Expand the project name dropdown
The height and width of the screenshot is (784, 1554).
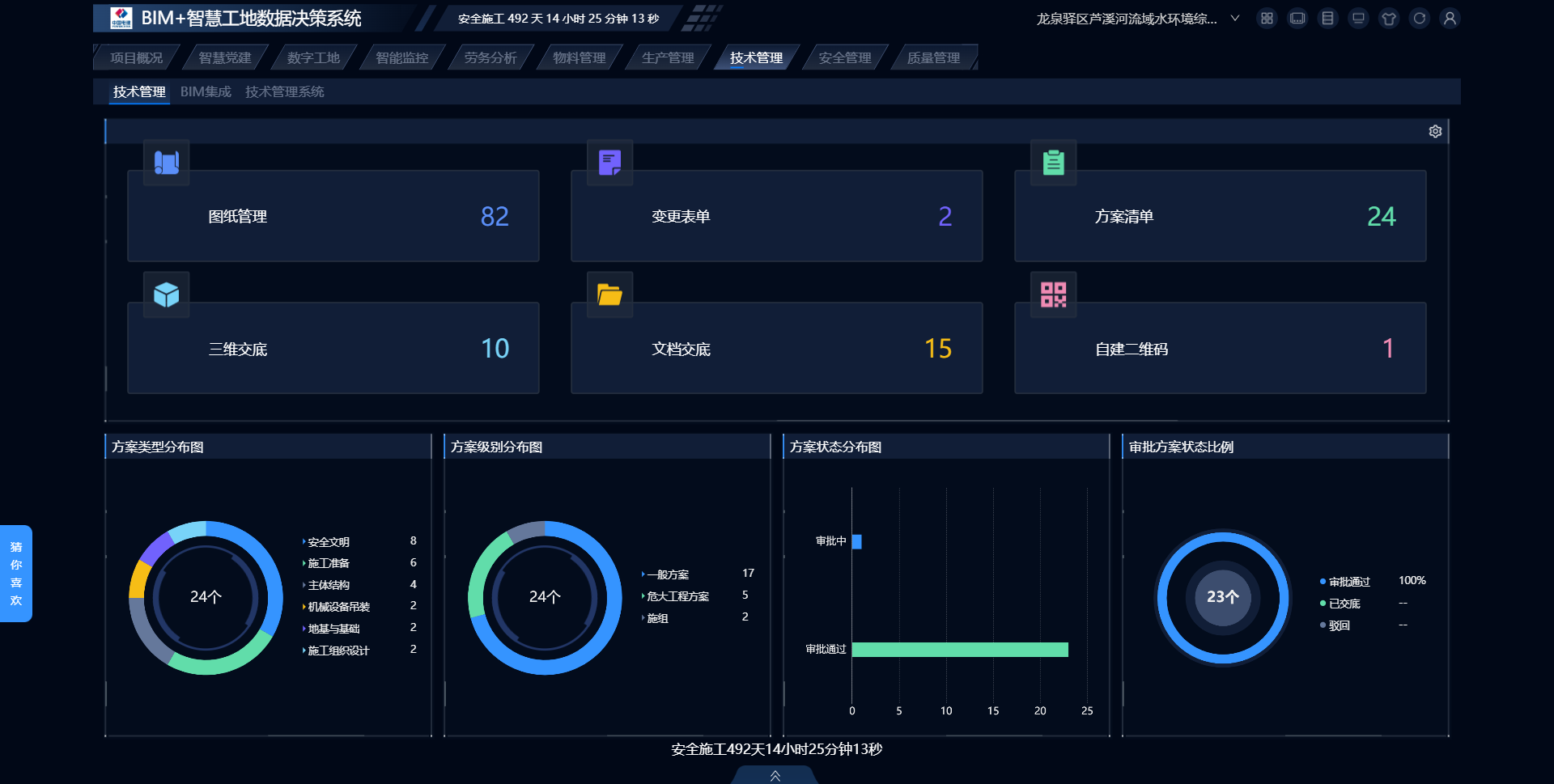pyautogui.click(x=1235, y=19)
